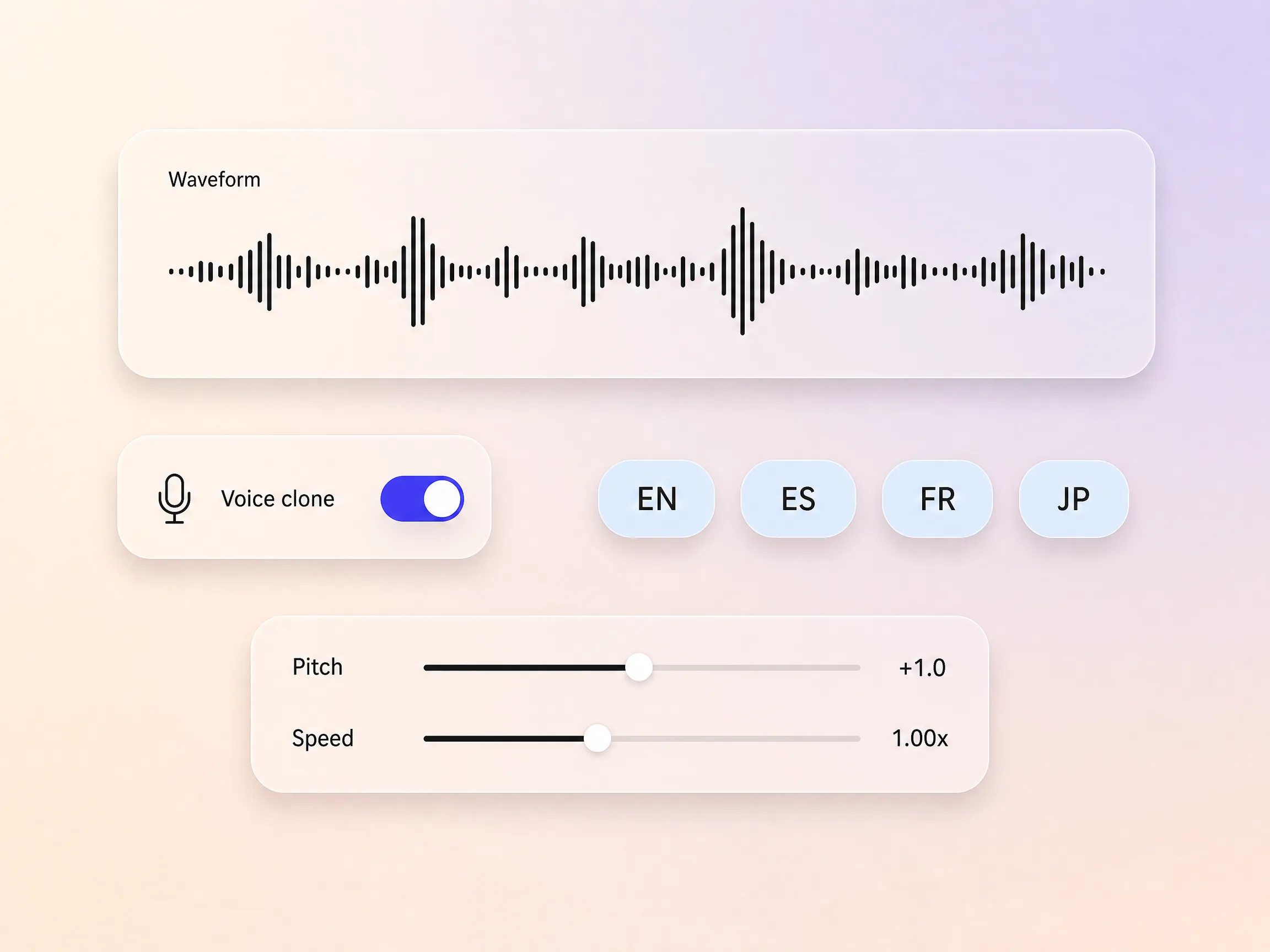Viewport: 1270px width, 952px height.
Task: Pick the JP language chip
Action: (1074, 499)
